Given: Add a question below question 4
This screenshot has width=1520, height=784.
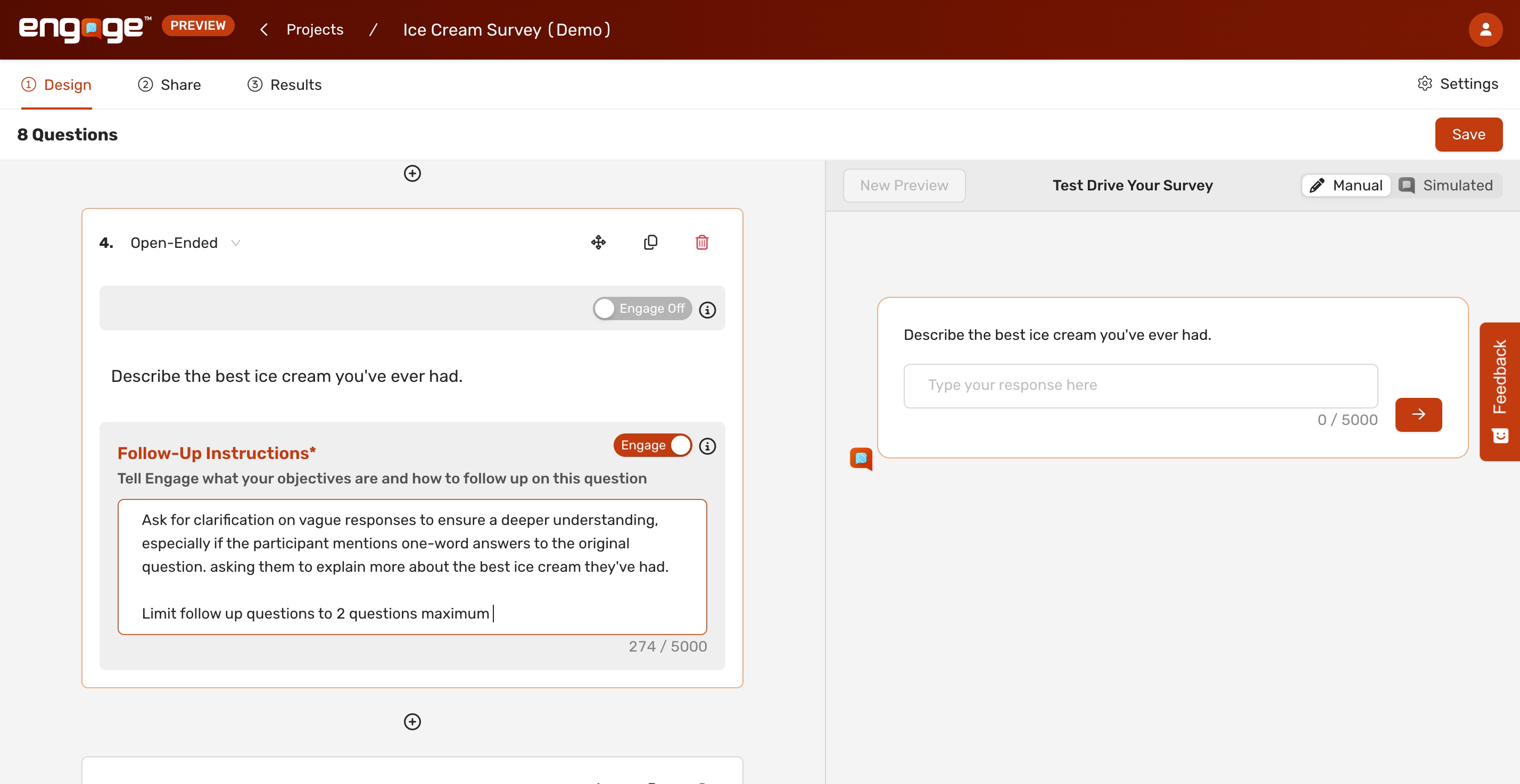Looking at the screenshot, I should coord(412,721).
